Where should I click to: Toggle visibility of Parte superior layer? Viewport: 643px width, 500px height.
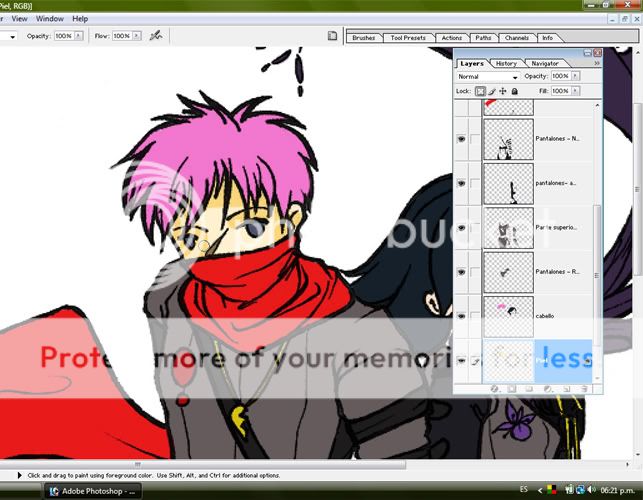[x=462, y=228]
